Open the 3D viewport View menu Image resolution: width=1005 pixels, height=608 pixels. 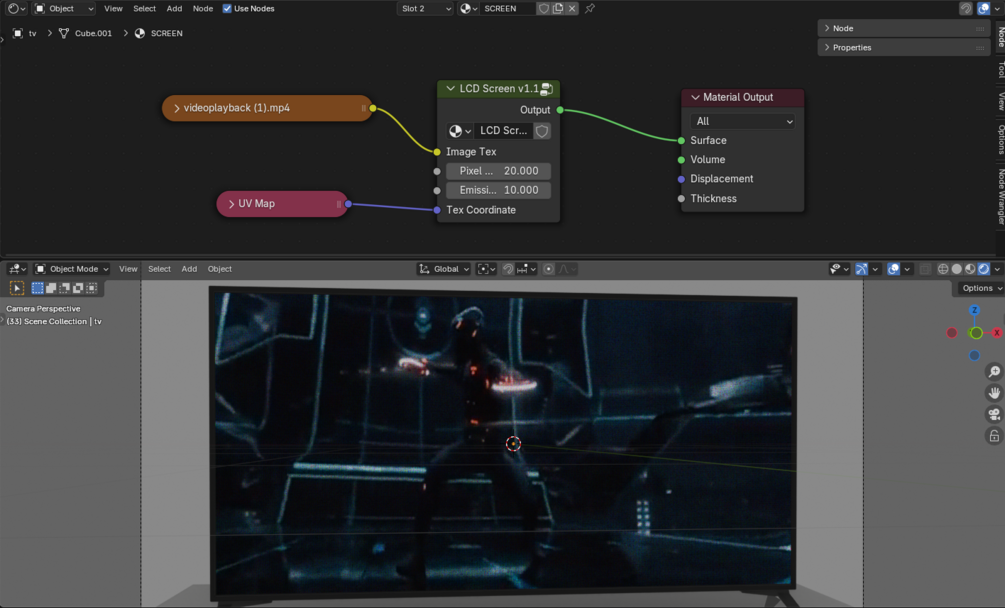click(128, 269)
